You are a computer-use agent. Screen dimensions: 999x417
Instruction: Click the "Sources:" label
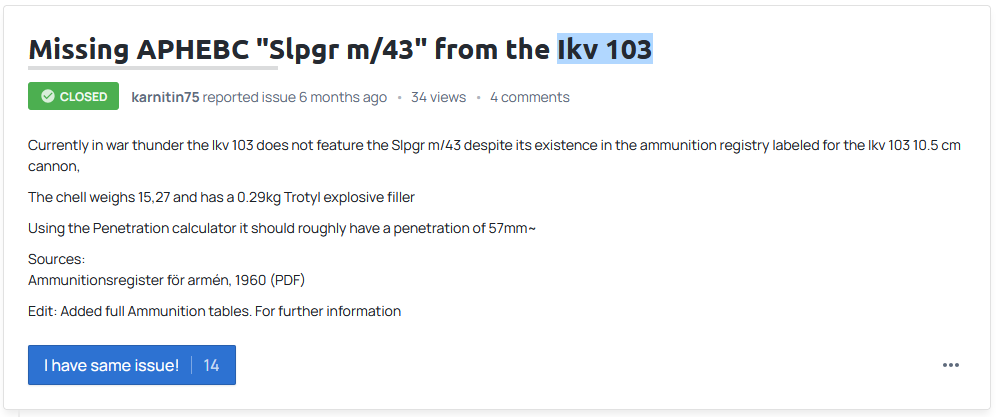coord(57,260)
